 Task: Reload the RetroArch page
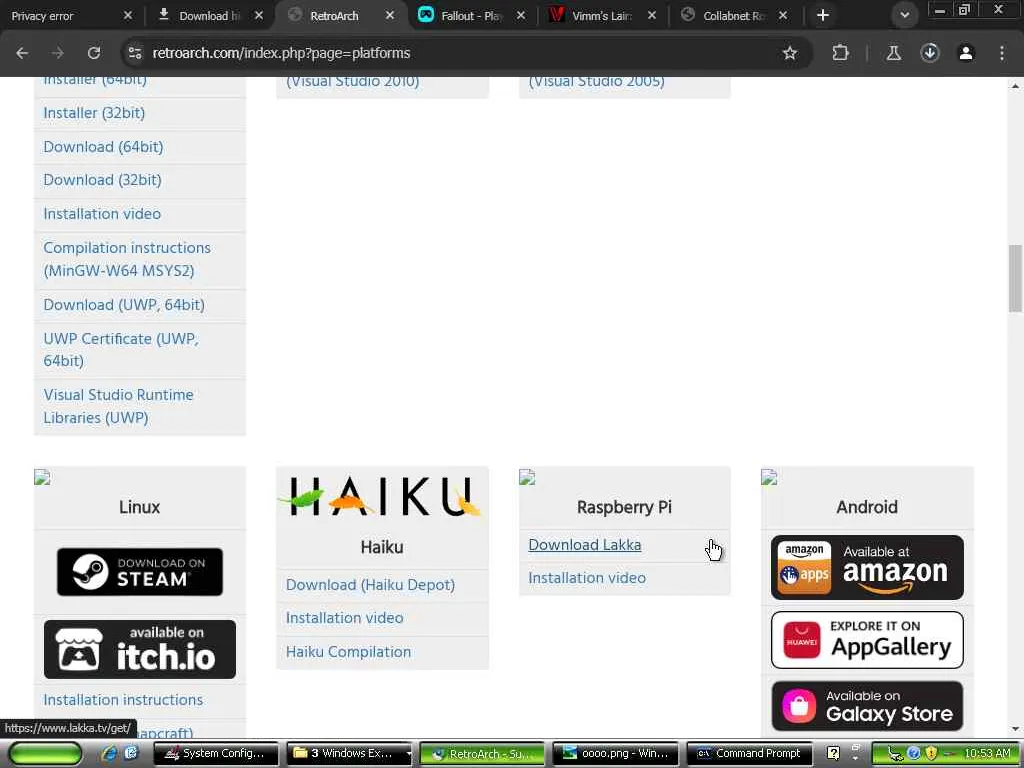click(x=94, y=53)
